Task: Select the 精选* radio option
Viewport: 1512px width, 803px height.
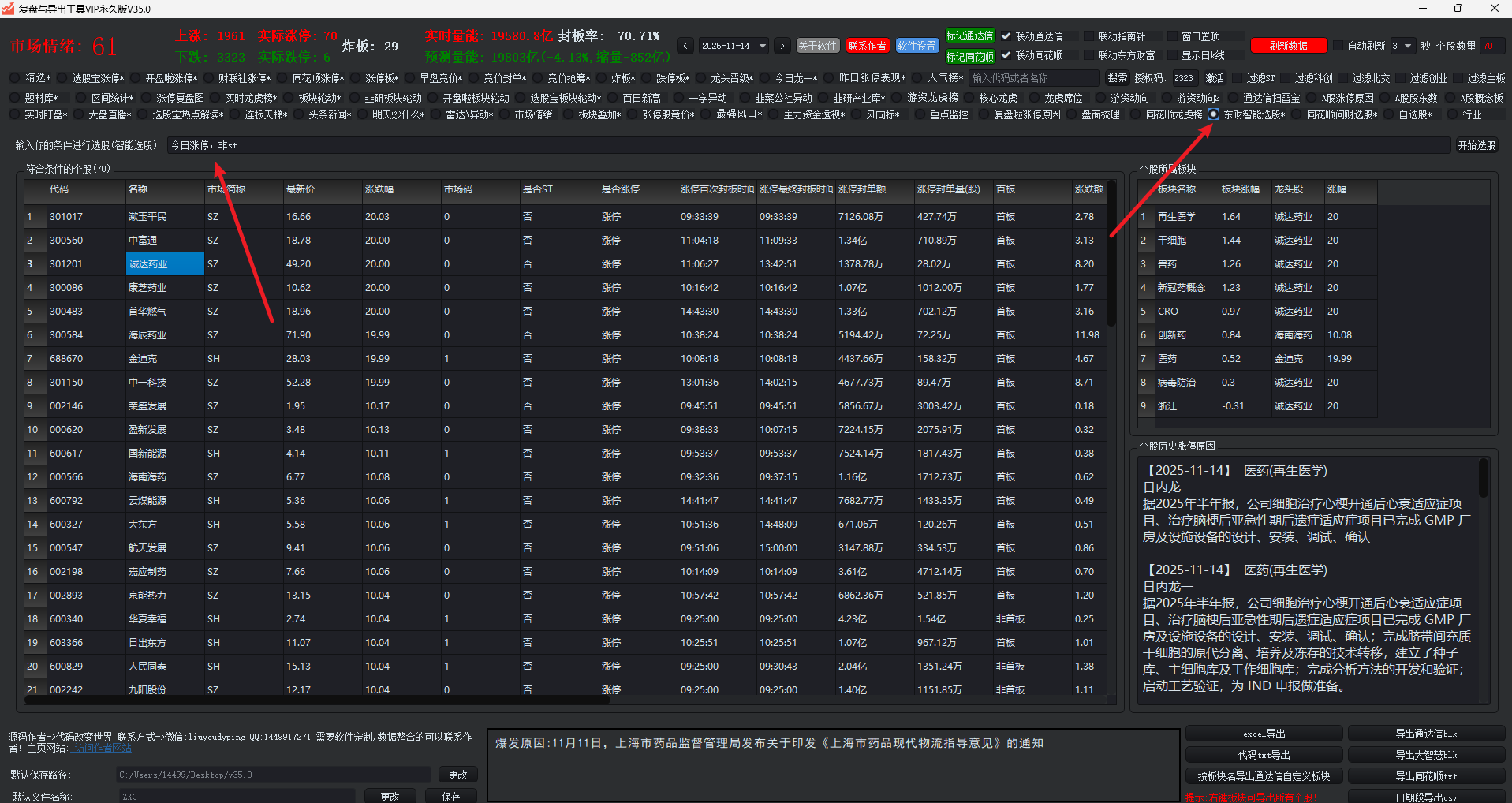Action: point(15,78)
